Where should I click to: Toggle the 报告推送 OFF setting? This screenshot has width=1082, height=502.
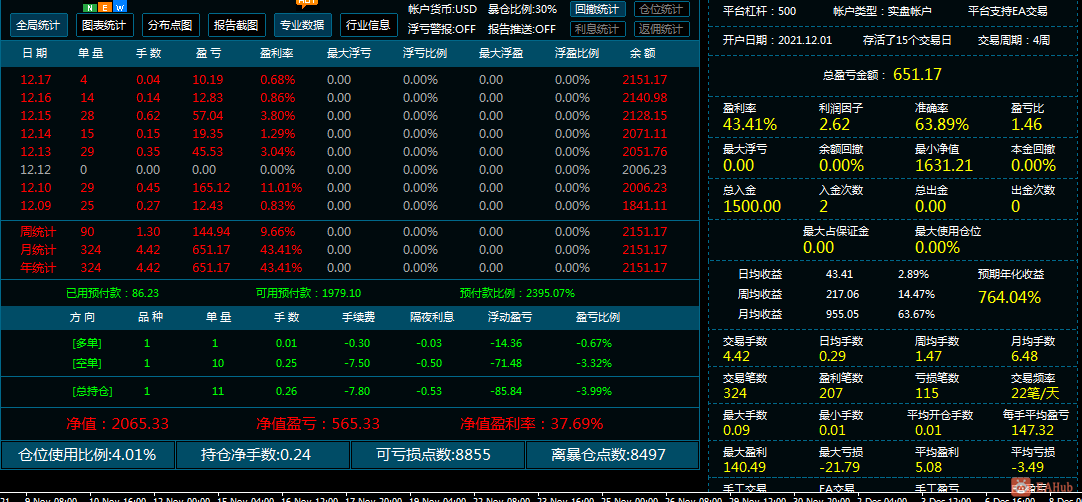point(522,29)
